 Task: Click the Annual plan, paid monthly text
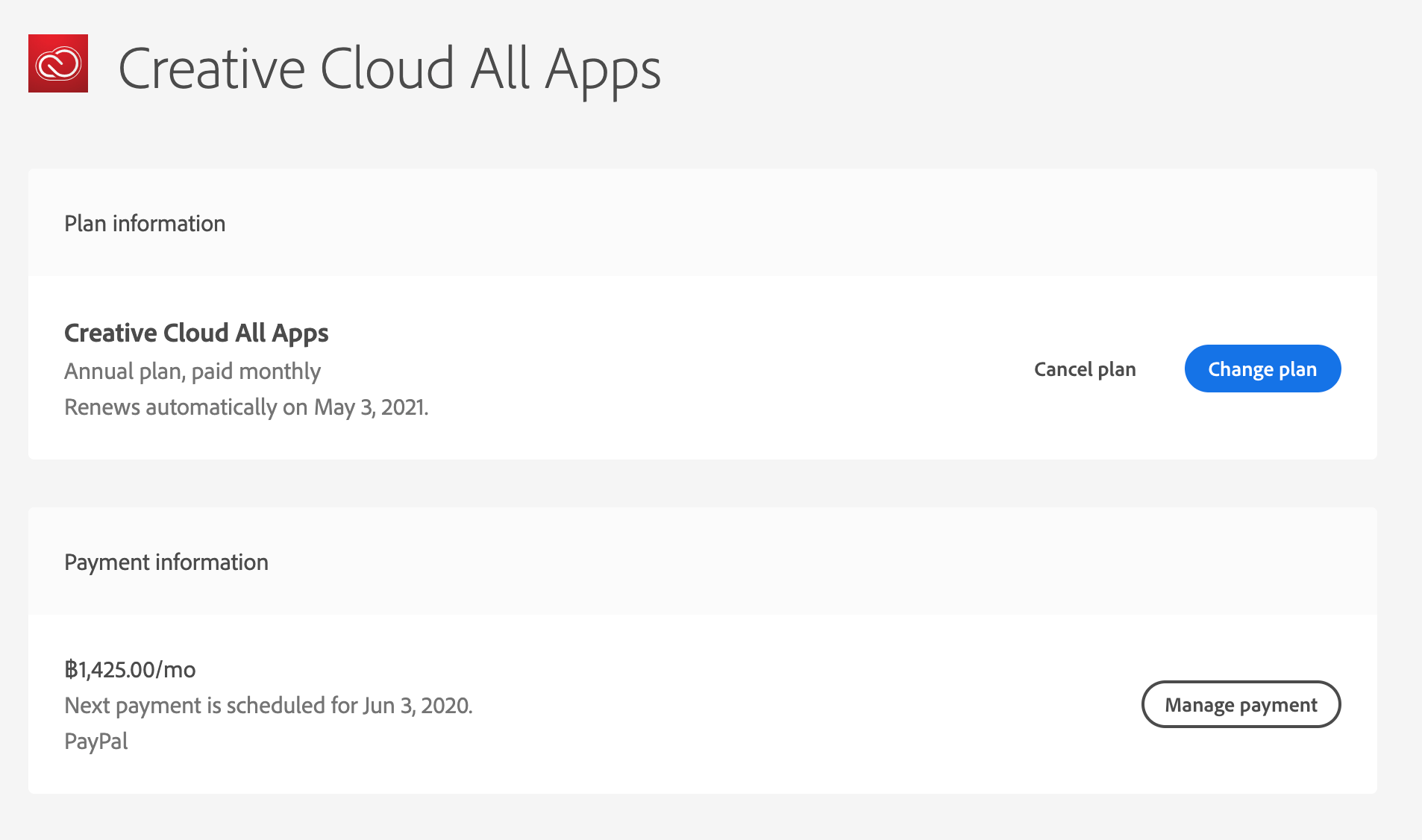pos(192,371)
